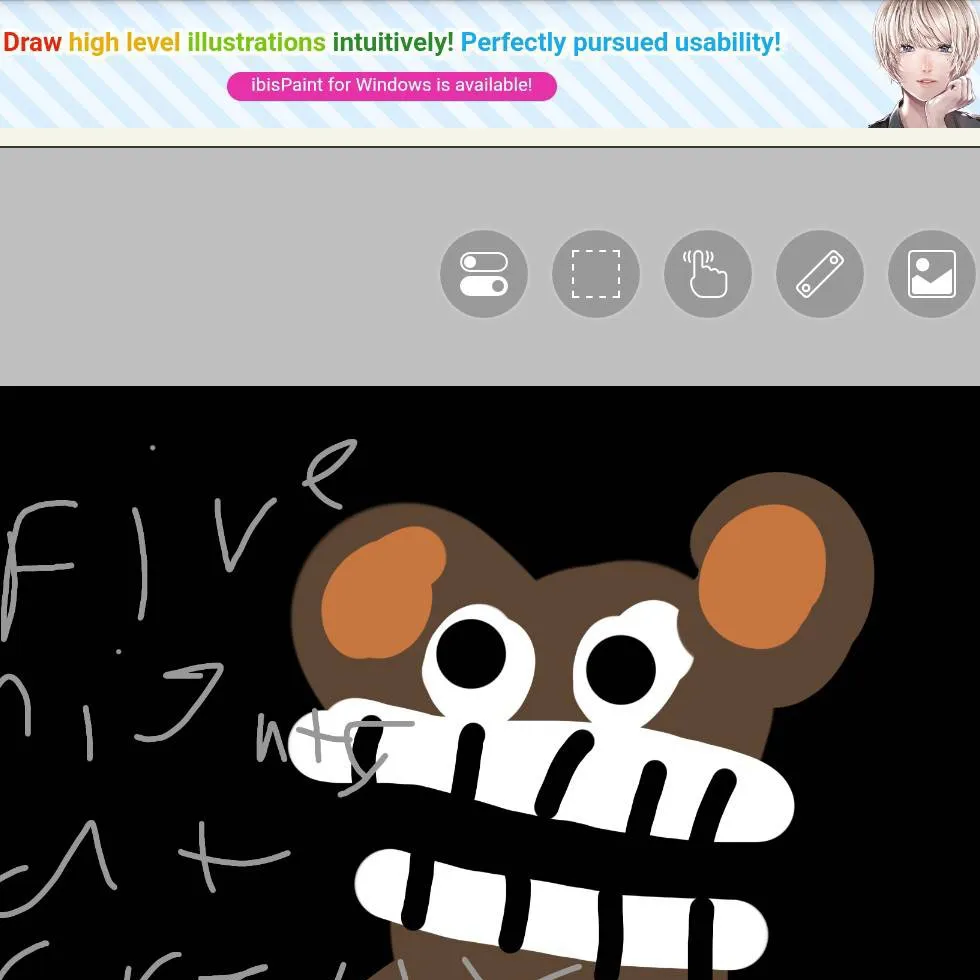Viewport: 980px width, 980px height.
Task: Open the toggle switches settings icon
Action: (x=484, y=274)
